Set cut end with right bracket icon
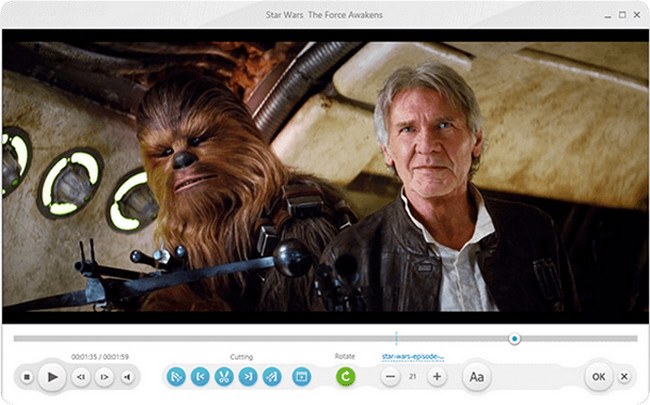Viewport: 650px width, 405px height. click(248, 377)
